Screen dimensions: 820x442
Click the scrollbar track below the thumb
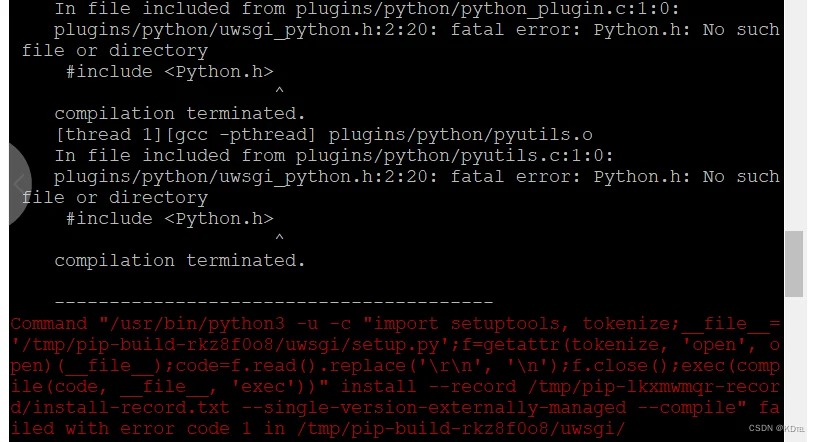click(794, 369)
